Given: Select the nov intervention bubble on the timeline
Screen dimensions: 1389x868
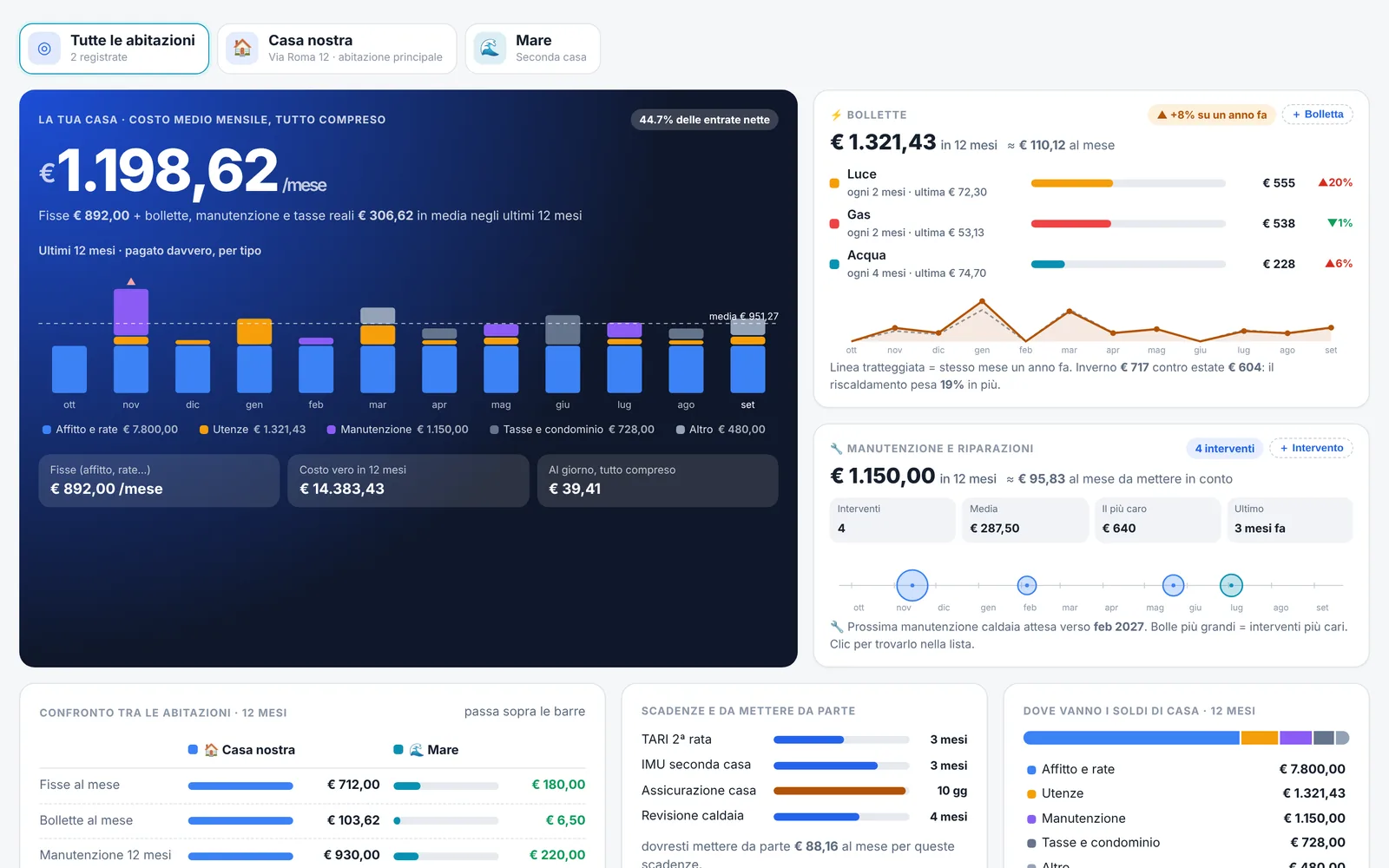Looking at the screenshot, I should 912,585.
